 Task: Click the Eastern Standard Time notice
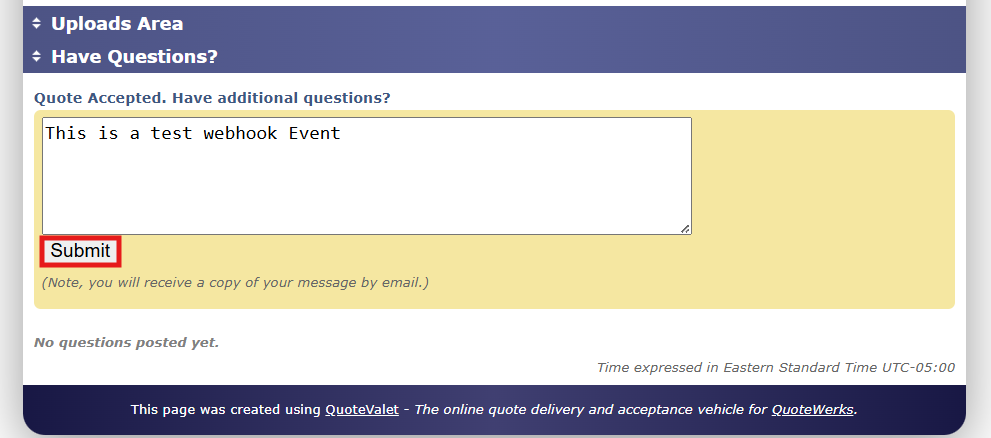coord(775,367)
